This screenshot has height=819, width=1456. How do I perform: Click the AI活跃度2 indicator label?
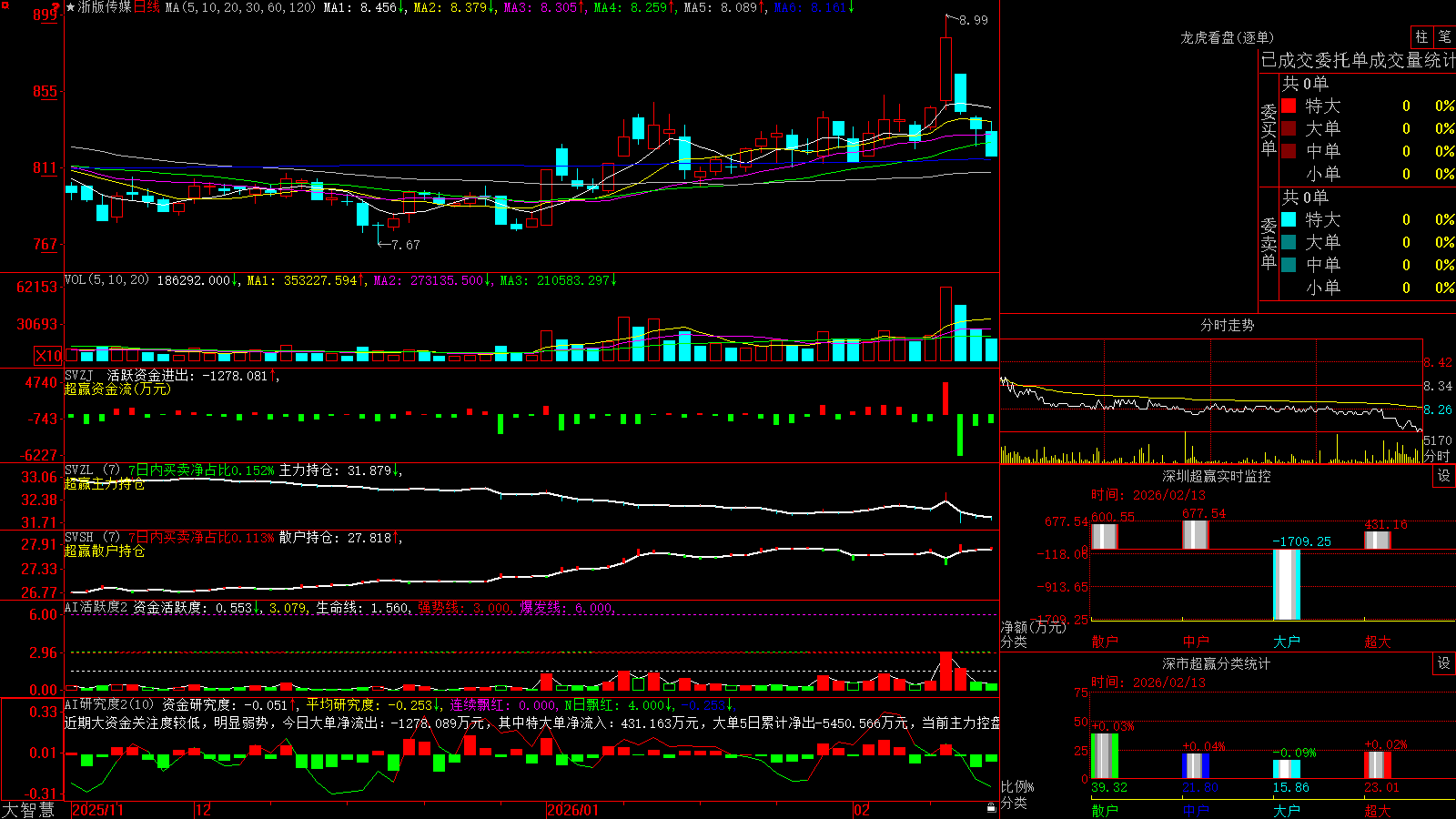[x=96, y=608]
